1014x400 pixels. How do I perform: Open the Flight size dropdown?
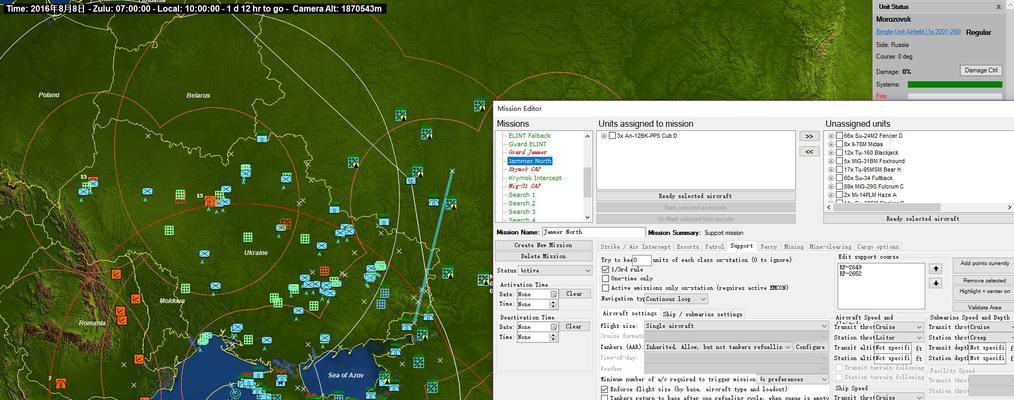pyautogui.click(x=737, y=326)
